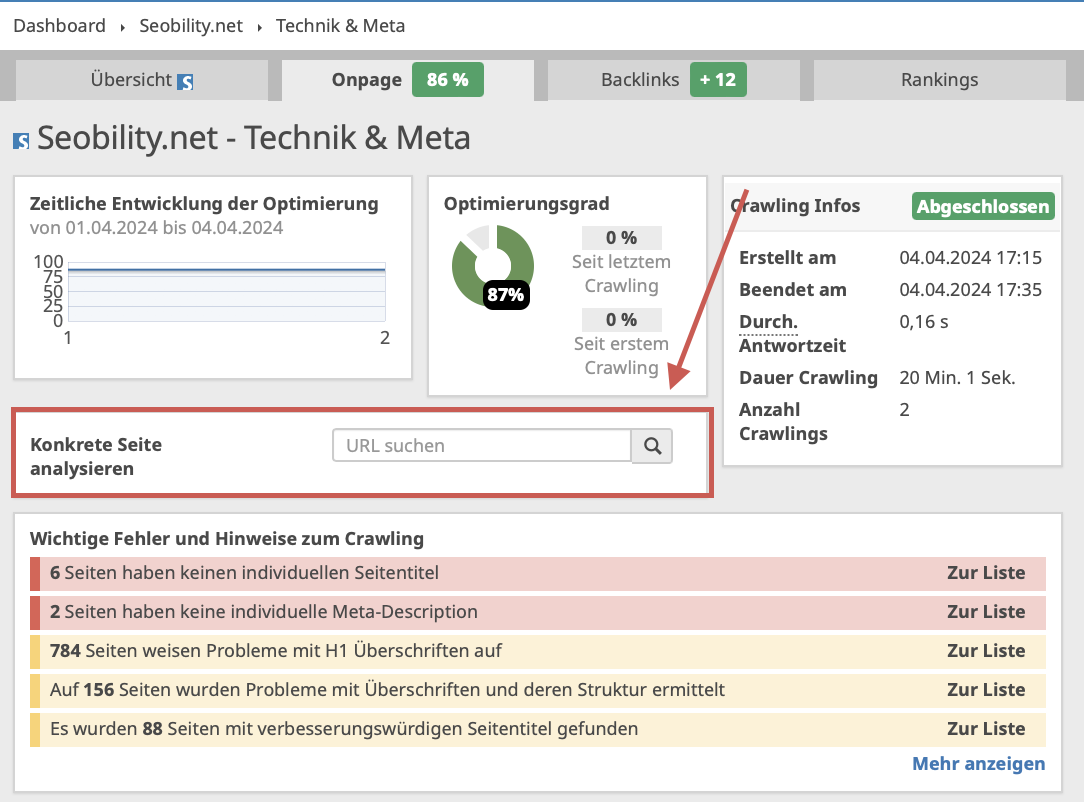
Task: Open Zur Liste for improvable Seitentitel
Action: 986,729
